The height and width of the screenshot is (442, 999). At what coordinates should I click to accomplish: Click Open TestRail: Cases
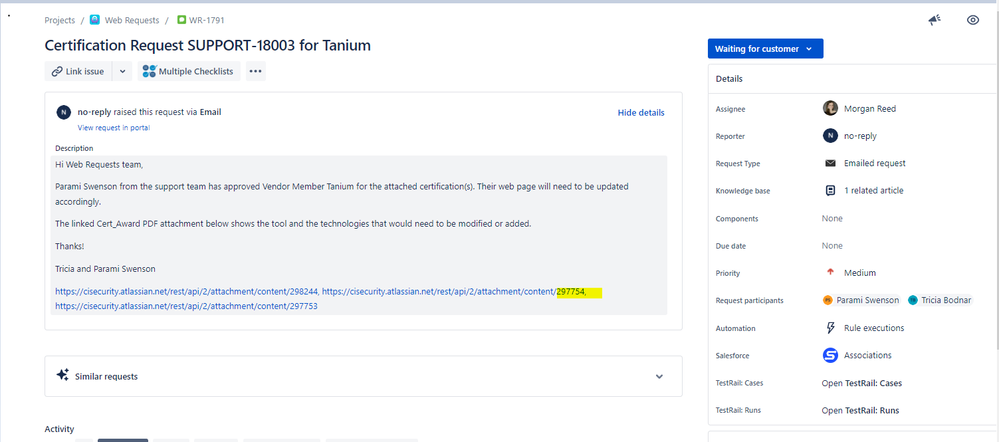(x=861, y=383)
